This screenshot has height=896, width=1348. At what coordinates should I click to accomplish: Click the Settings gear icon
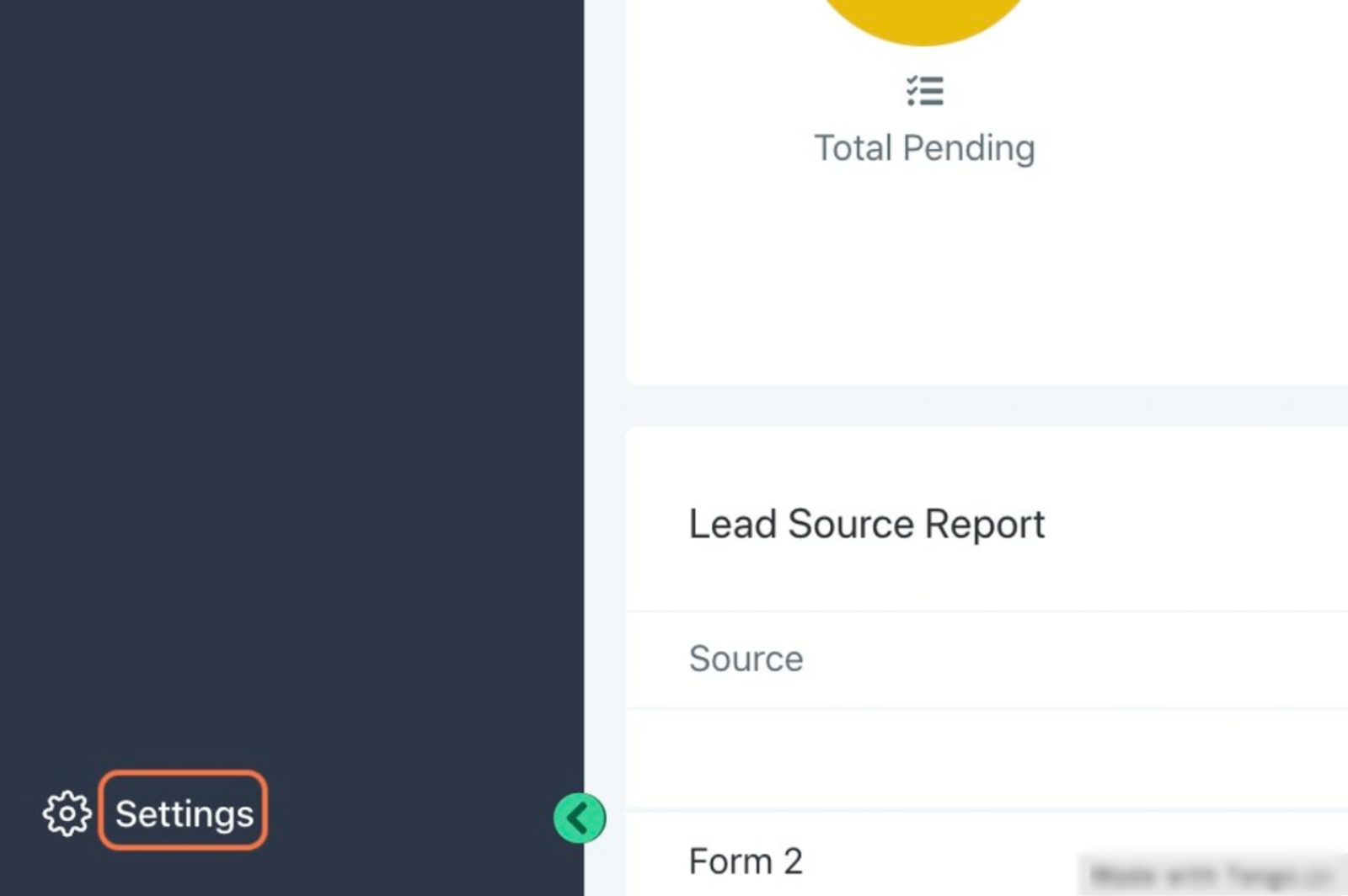[x=67, y=813]
